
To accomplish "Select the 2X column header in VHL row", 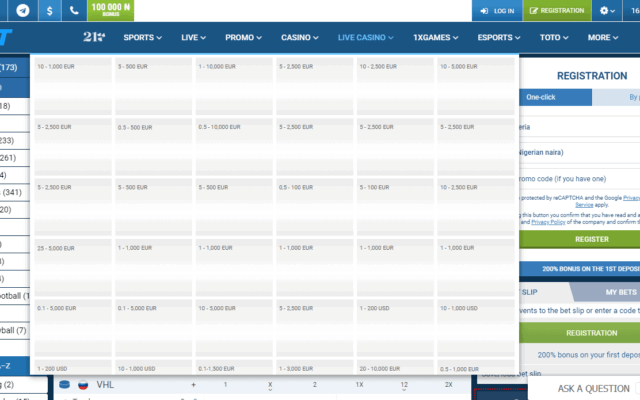I will (449, 384).
